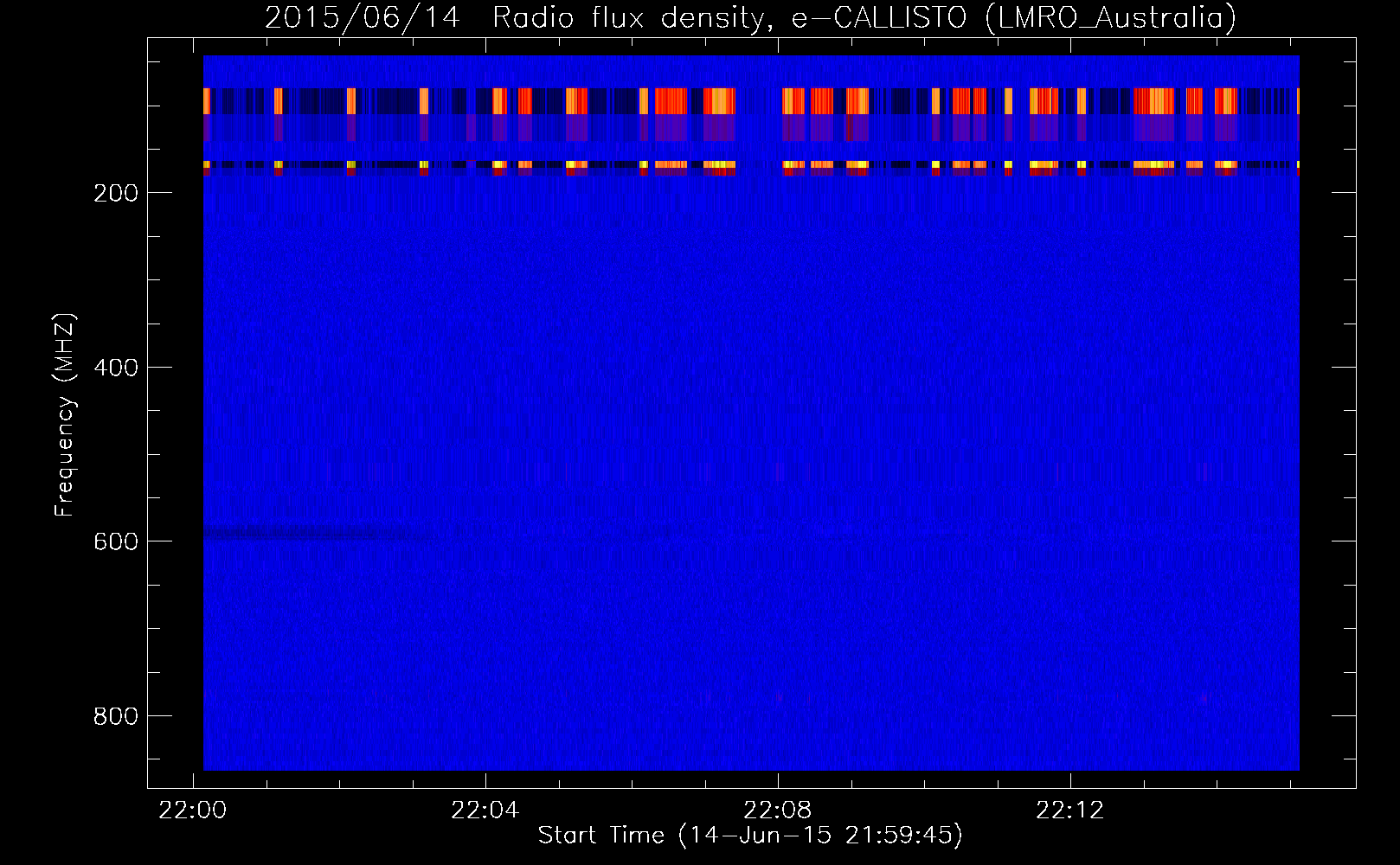The height and width of the screenshot is (865, 1400).
Task: Click the date "2015/06/14" in the title
Action: [x=363, y=17]
